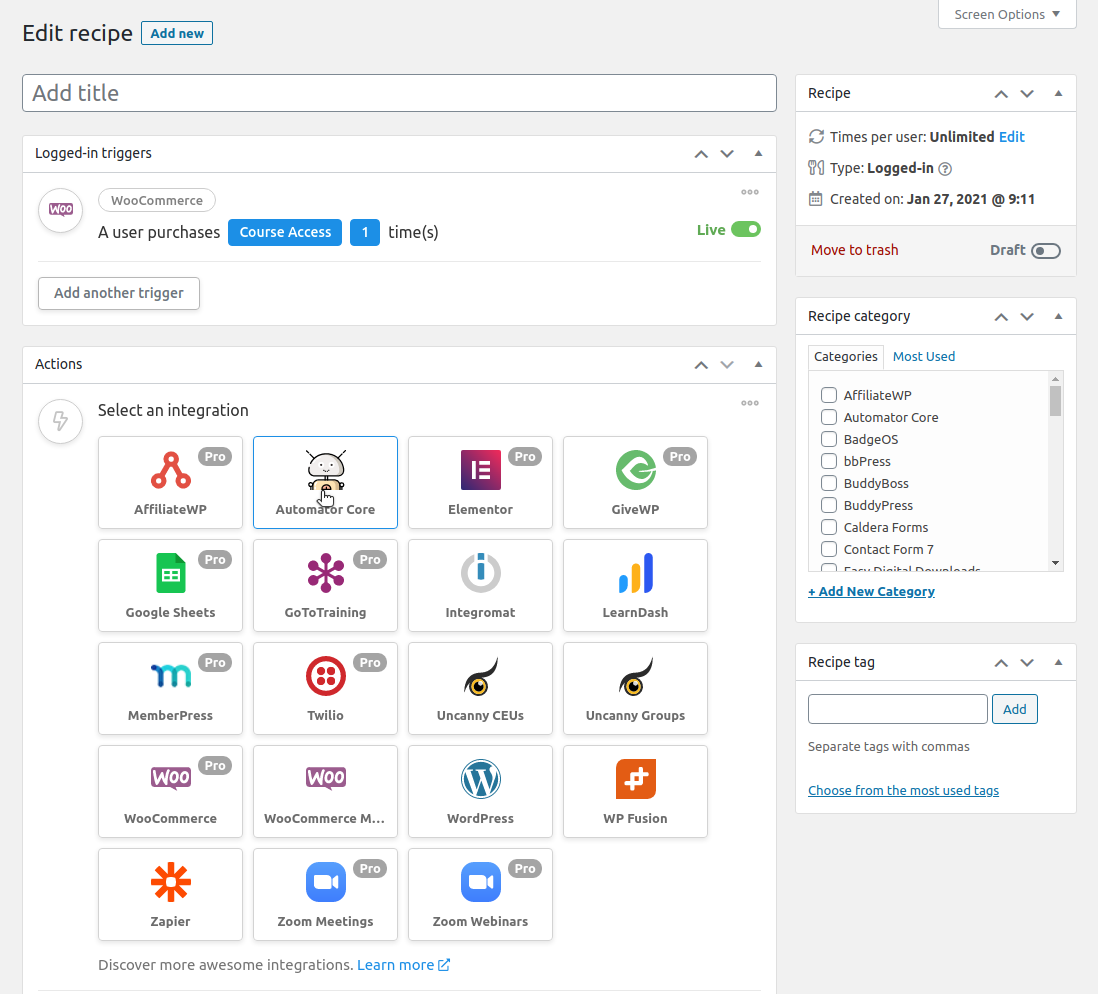
Task: Check the BuddyBoss category
Action: tap(829, 483)
